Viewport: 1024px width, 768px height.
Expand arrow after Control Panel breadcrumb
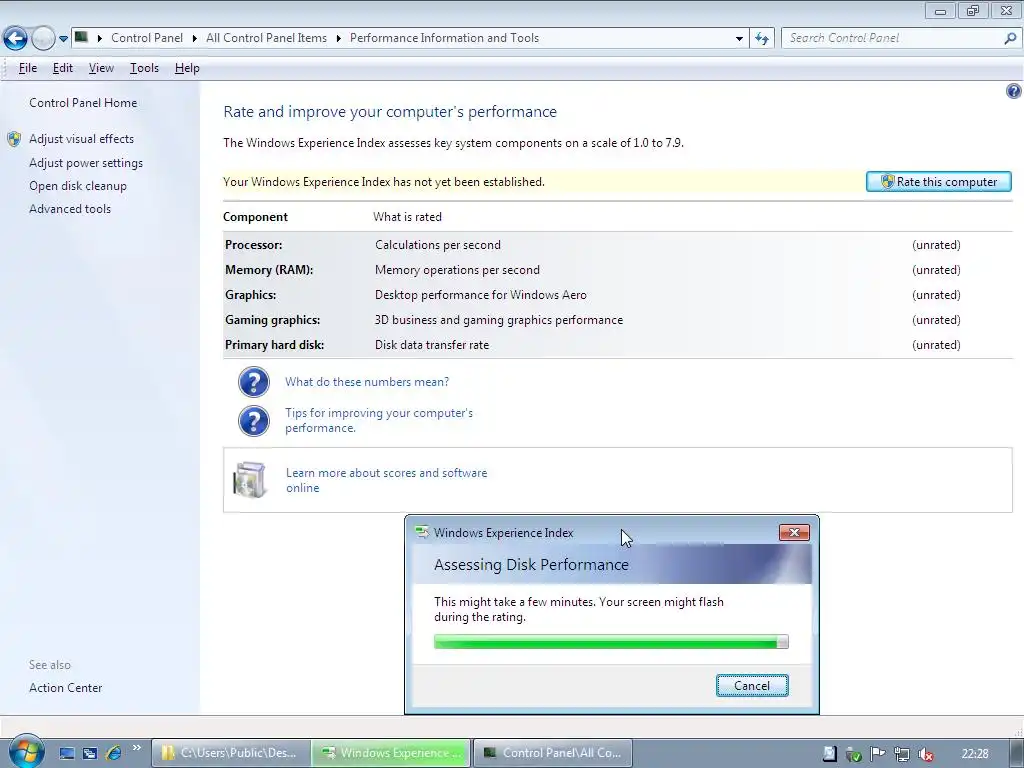coord(195,39)
